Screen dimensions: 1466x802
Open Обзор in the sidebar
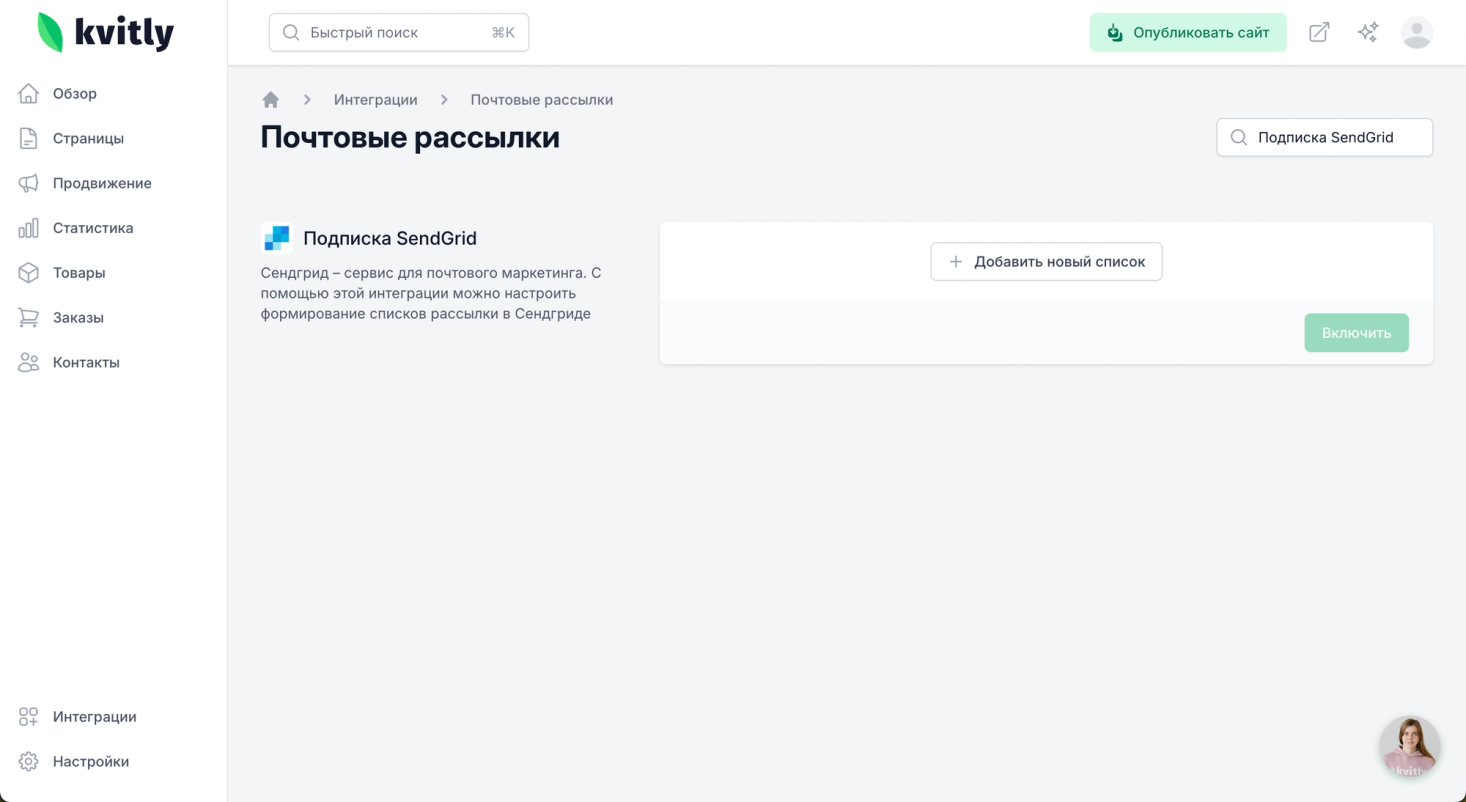(x=75, y=94)
